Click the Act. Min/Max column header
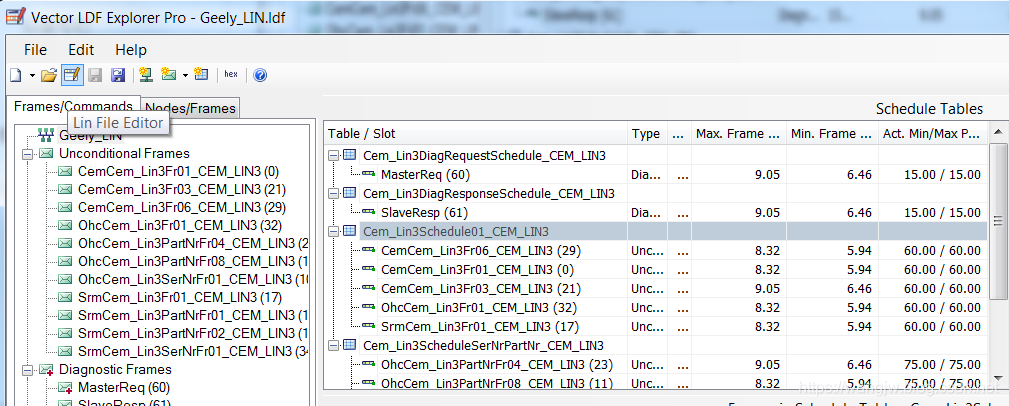The image size is (1009, 406). pos(932,134)
